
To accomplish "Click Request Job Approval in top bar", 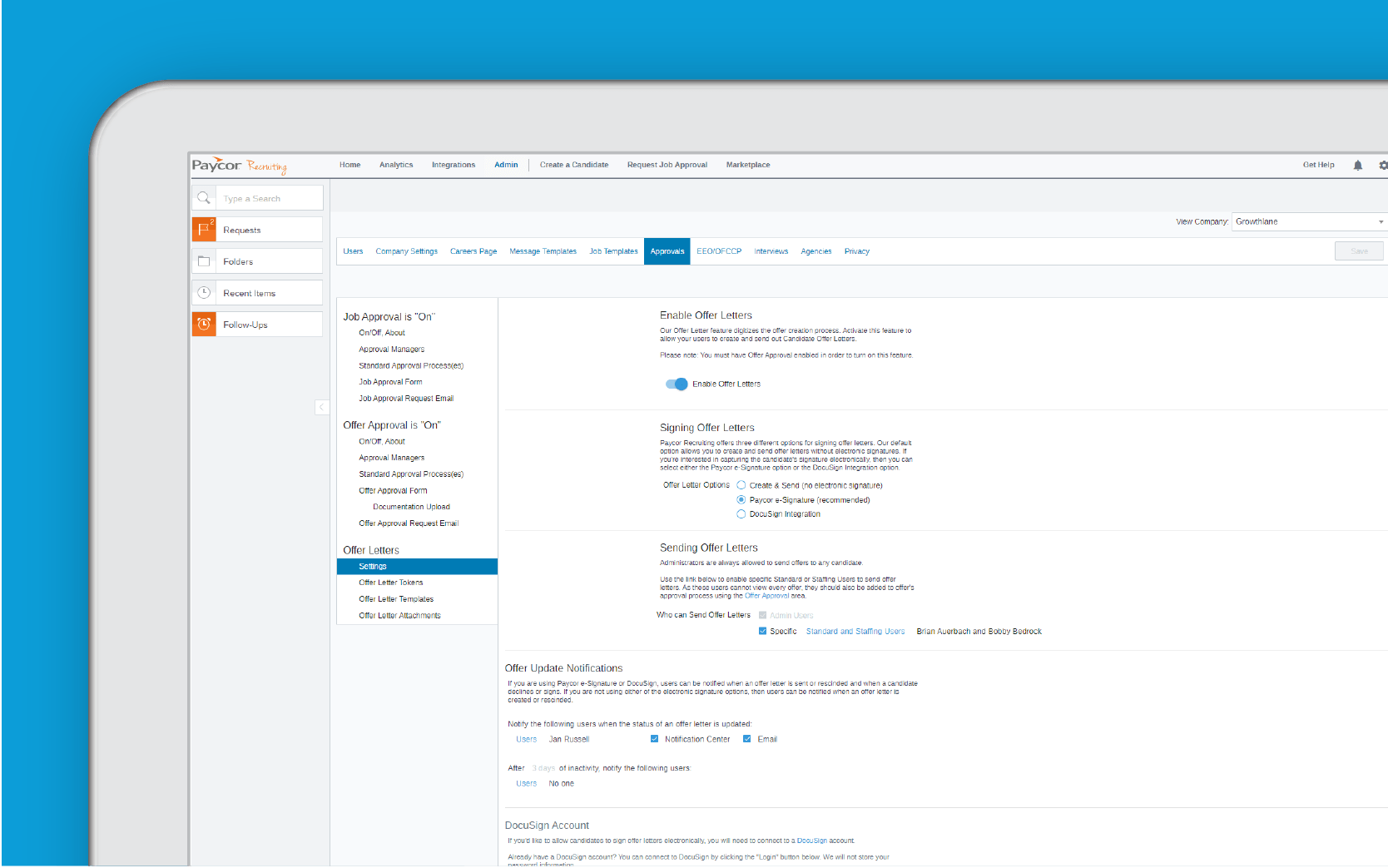I will [x=667, y=165].
